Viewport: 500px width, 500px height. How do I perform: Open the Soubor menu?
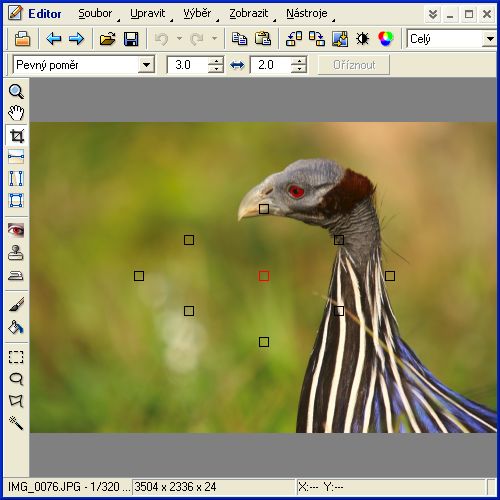tap(95, 13)
